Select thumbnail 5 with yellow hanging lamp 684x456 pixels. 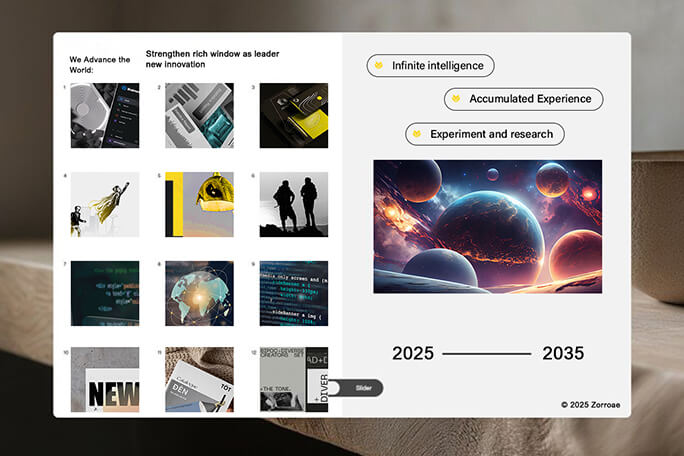(199, 204)
